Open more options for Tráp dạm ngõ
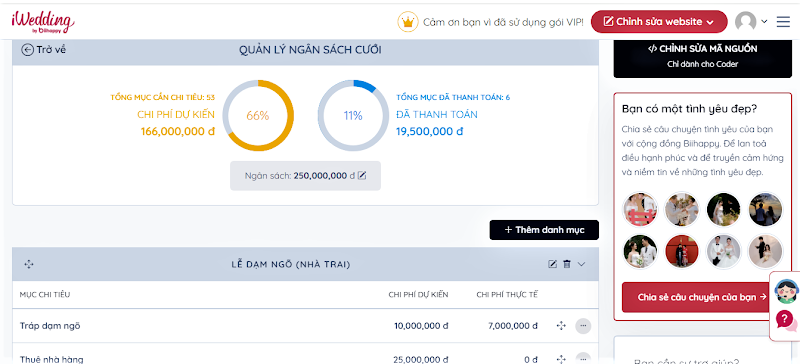The height and width of the screenshot is (364, 800). point(583,326)
